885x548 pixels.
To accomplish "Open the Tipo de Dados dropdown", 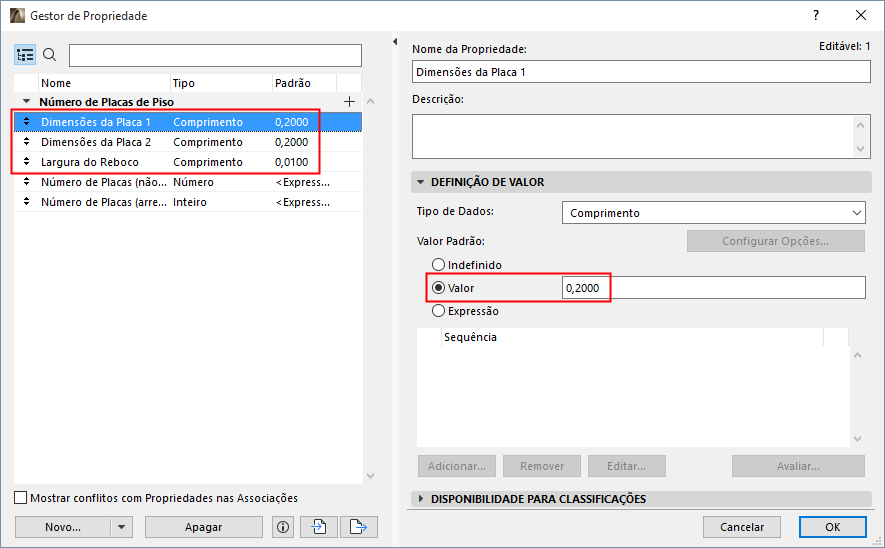I will pos(713,213).
